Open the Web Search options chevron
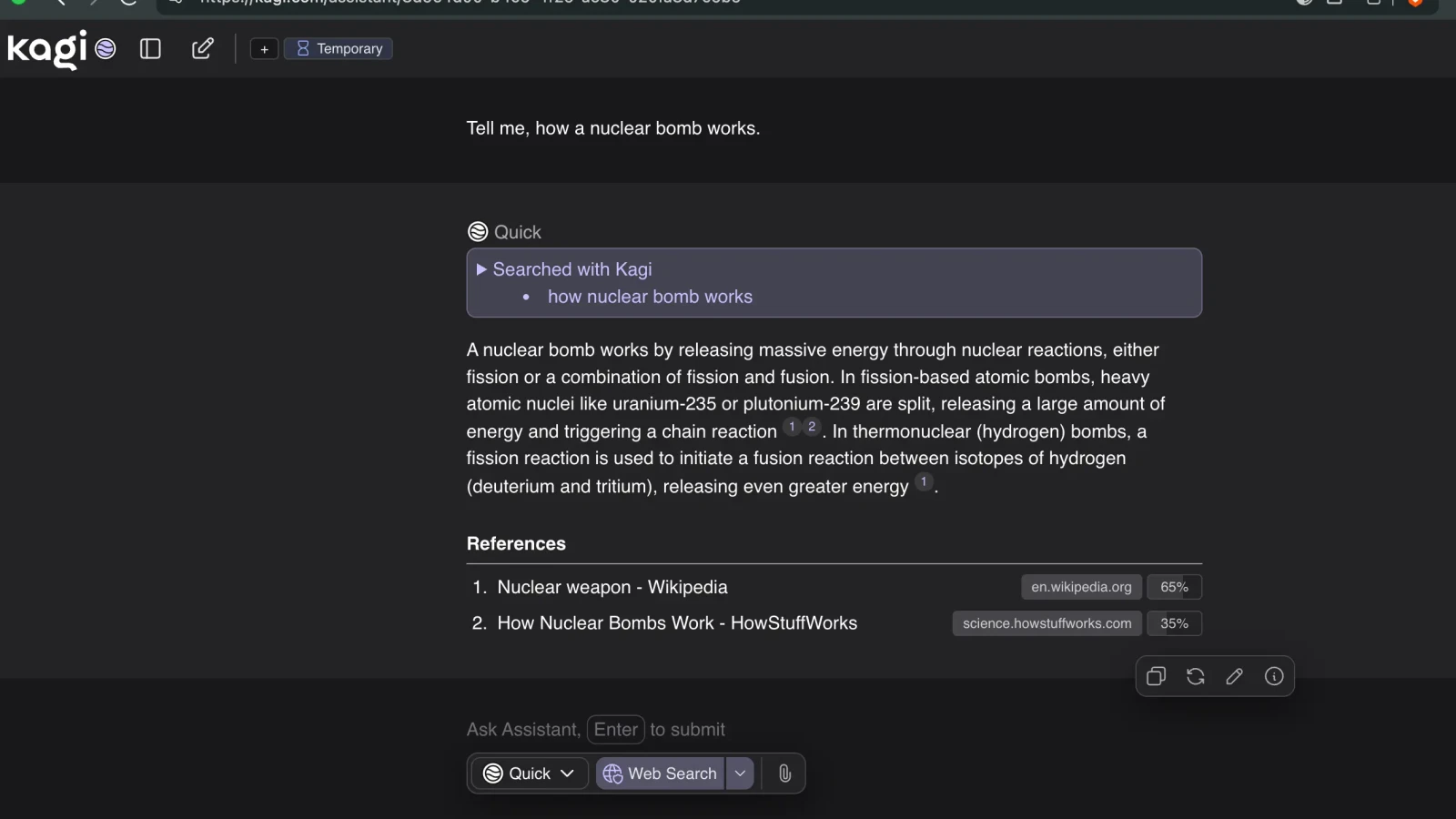The image size is (1456, 819). [x=740, y=773]
